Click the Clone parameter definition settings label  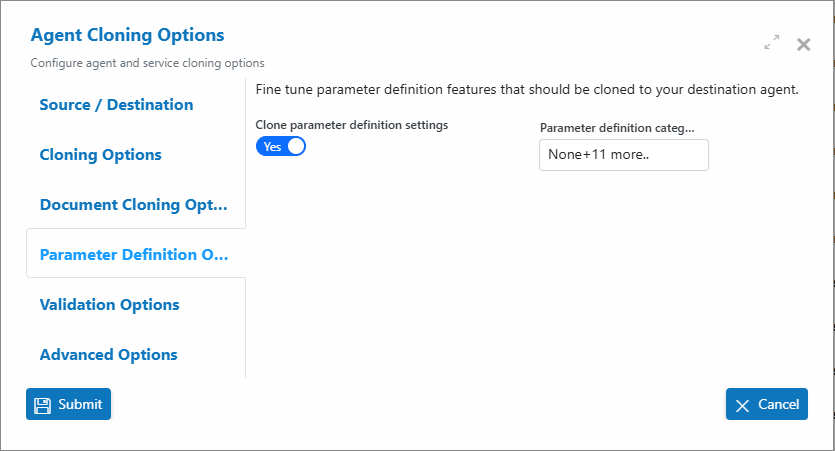[x=351, y=125]
